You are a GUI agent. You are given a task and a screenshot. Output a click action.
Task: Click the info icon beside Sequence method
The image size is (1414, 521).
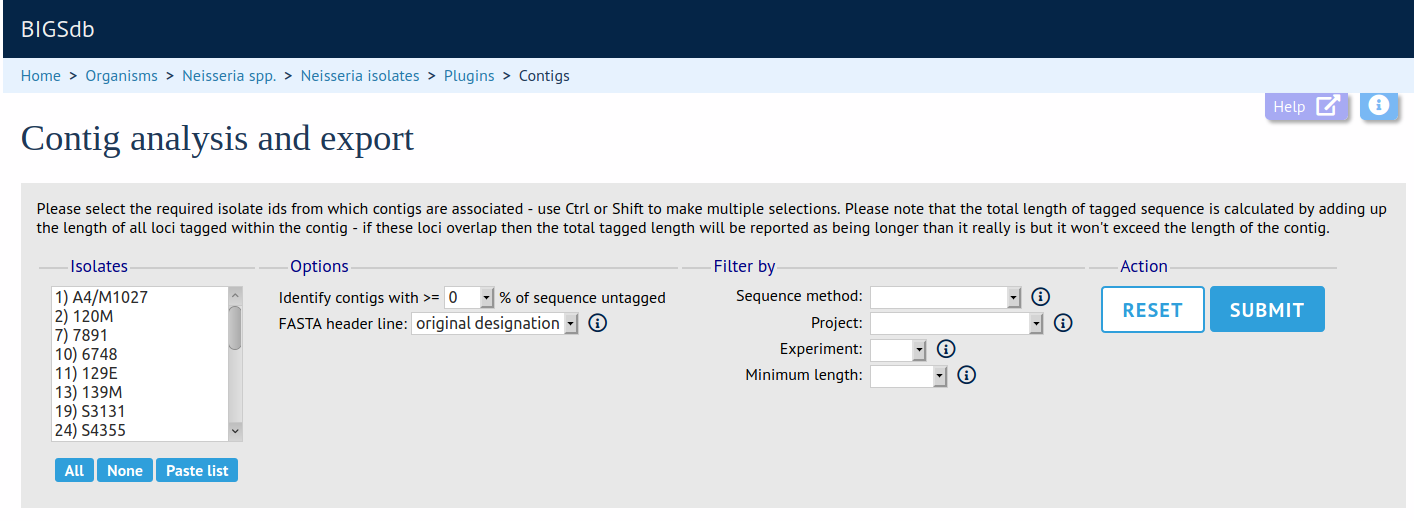pyautogui.click(x=1040, y=297)
